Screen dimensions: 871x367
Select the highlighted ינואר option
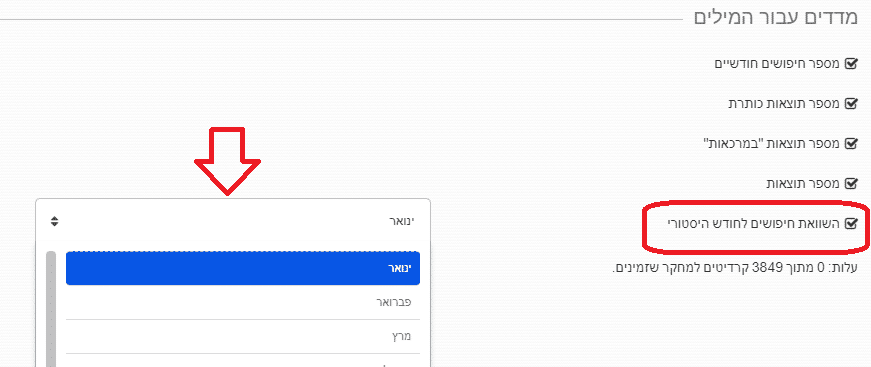(243, 268)
